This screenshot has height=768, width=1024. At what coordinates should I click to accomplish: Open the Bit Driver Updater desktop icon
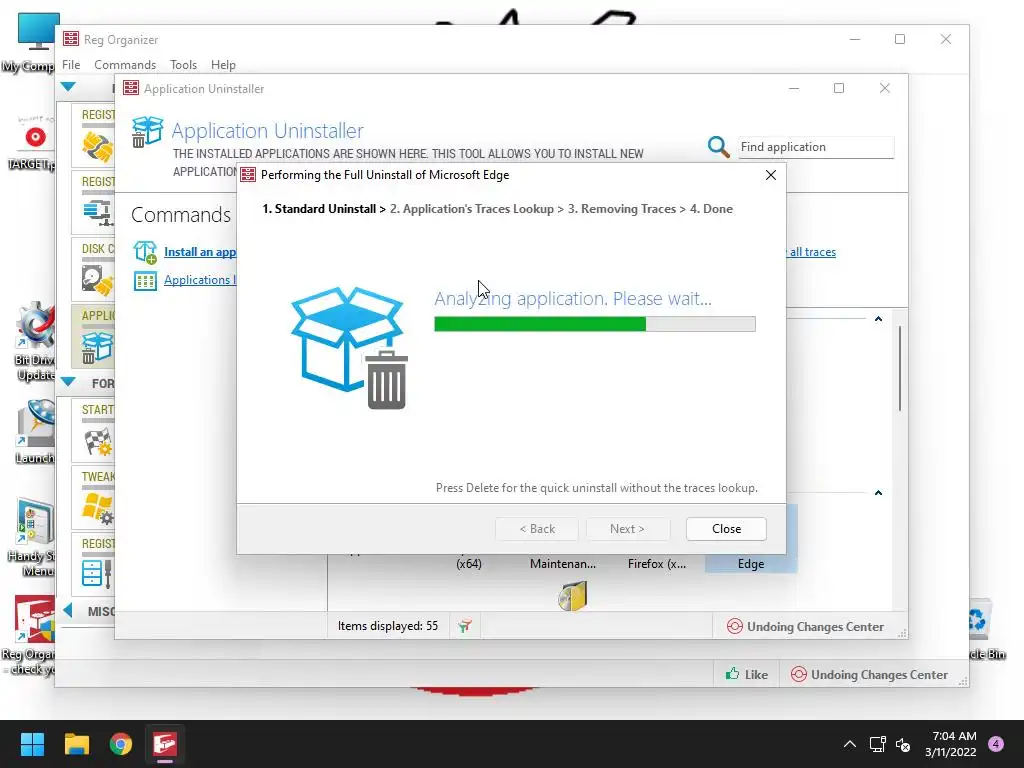pos(35,342)
